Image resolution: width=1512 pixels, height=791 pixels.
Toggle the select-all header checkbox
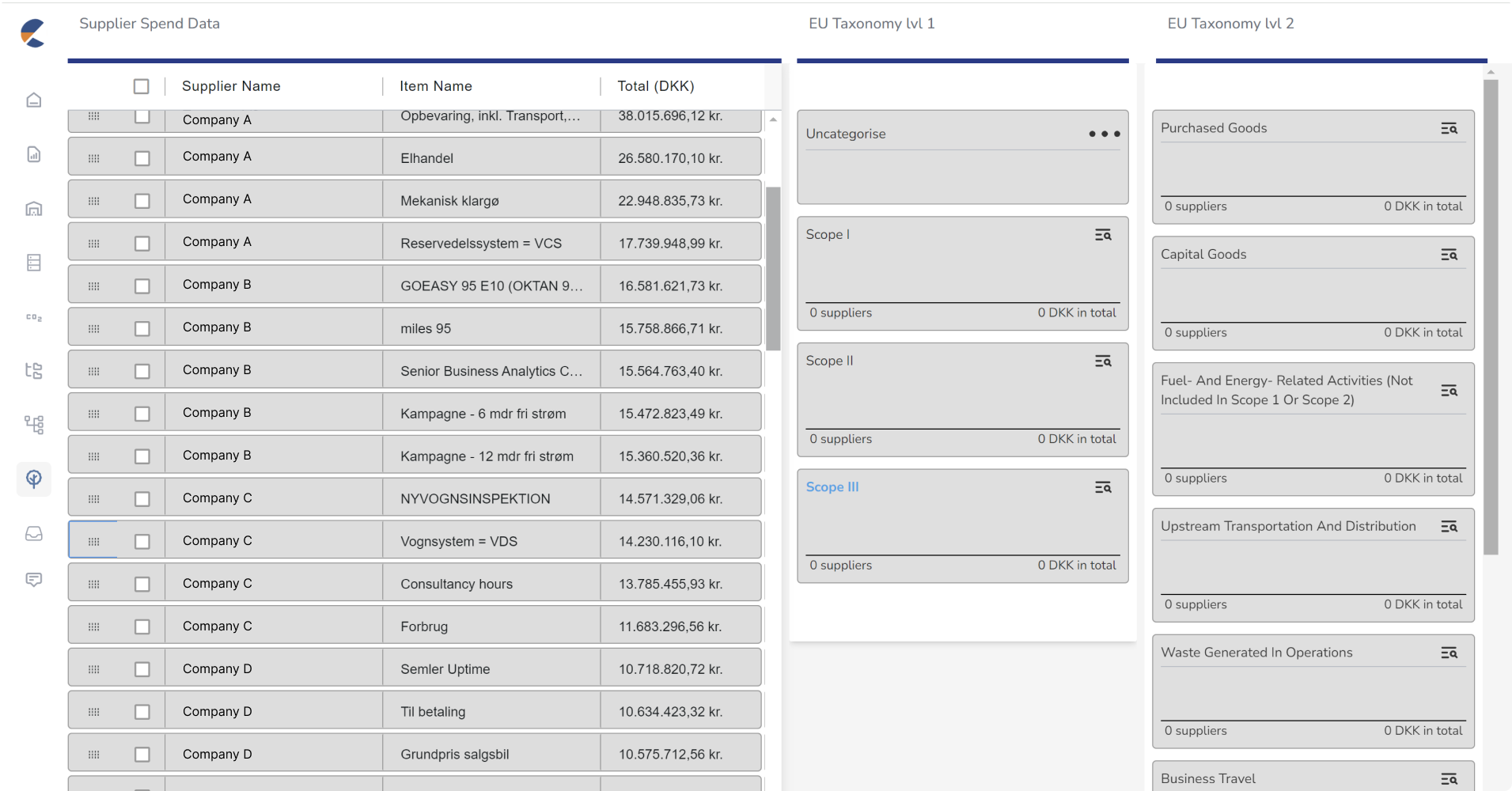(x=142, y=86)
